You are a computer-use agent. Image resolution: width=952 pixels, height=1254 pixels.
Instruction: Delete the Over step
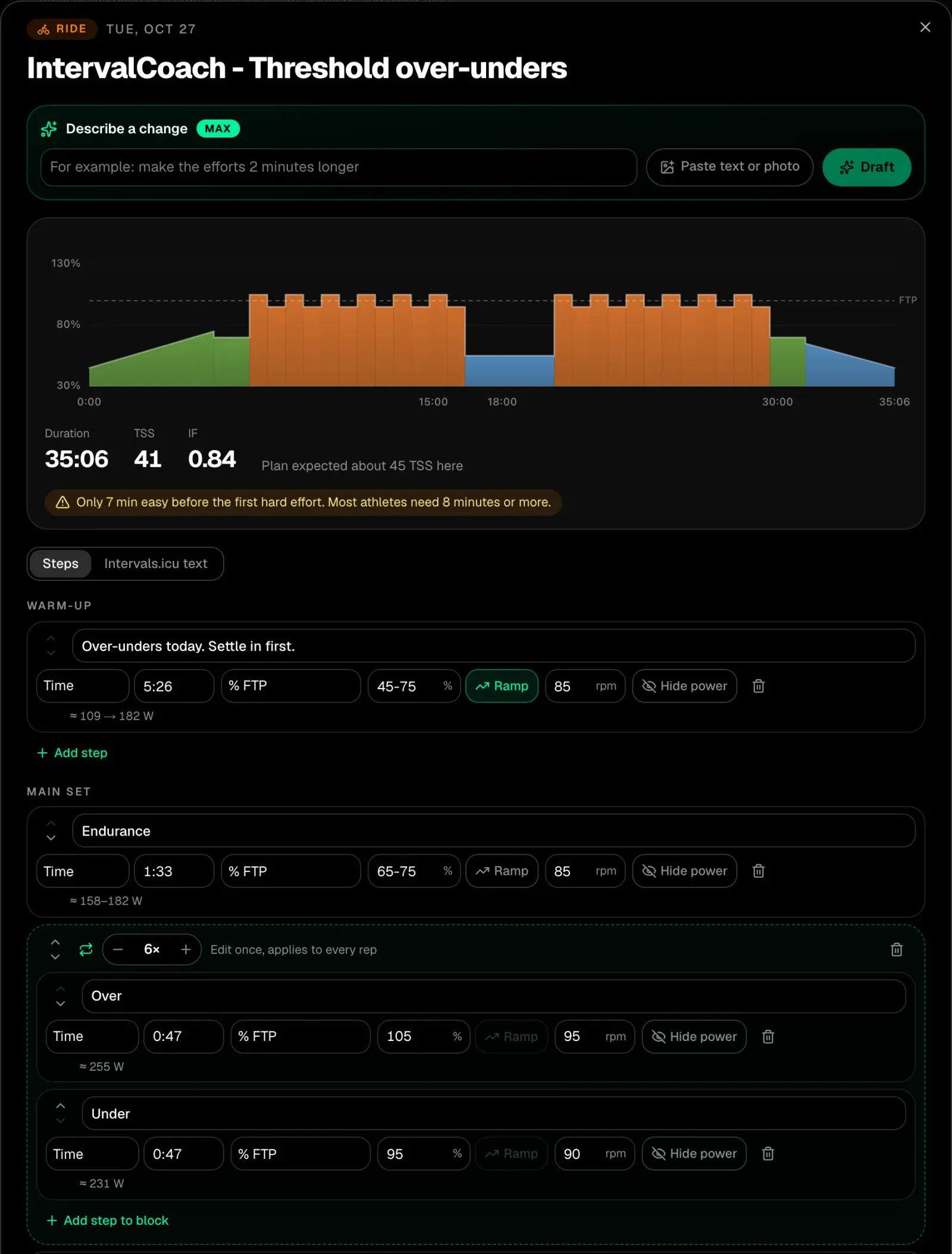click(768, 1036)
